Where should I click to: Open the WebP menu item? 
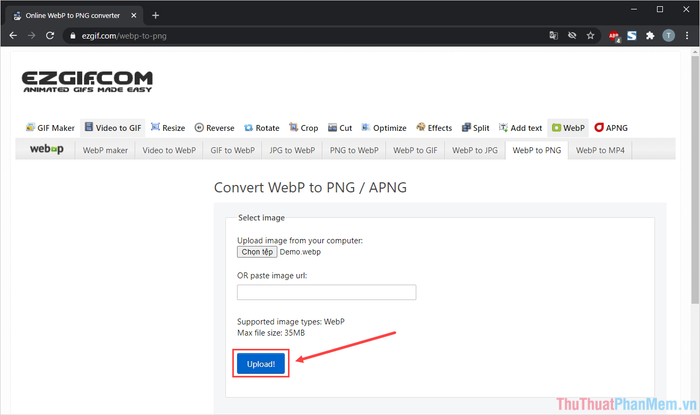coord(568,128)
